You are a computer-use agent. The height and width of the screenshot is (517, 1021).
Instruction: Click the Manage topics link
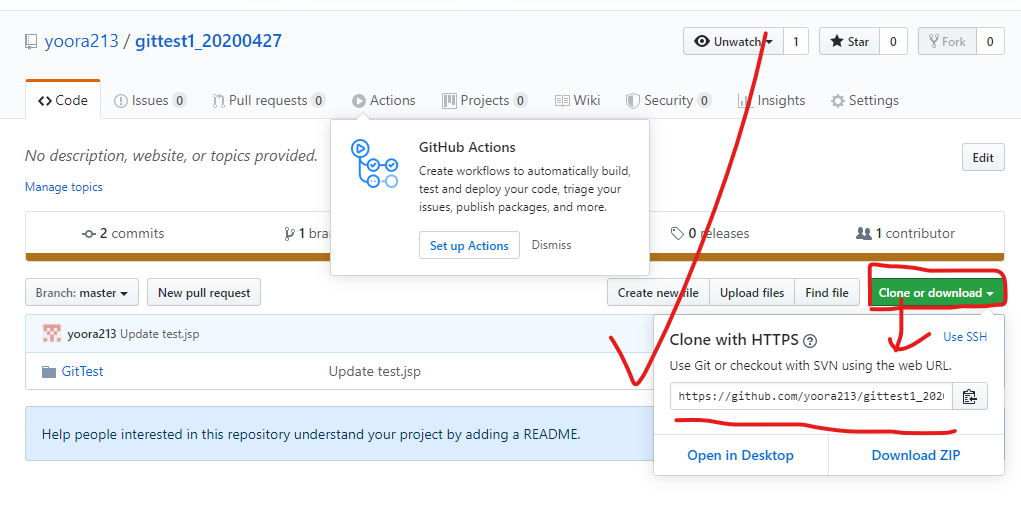[x=64, y=187]
